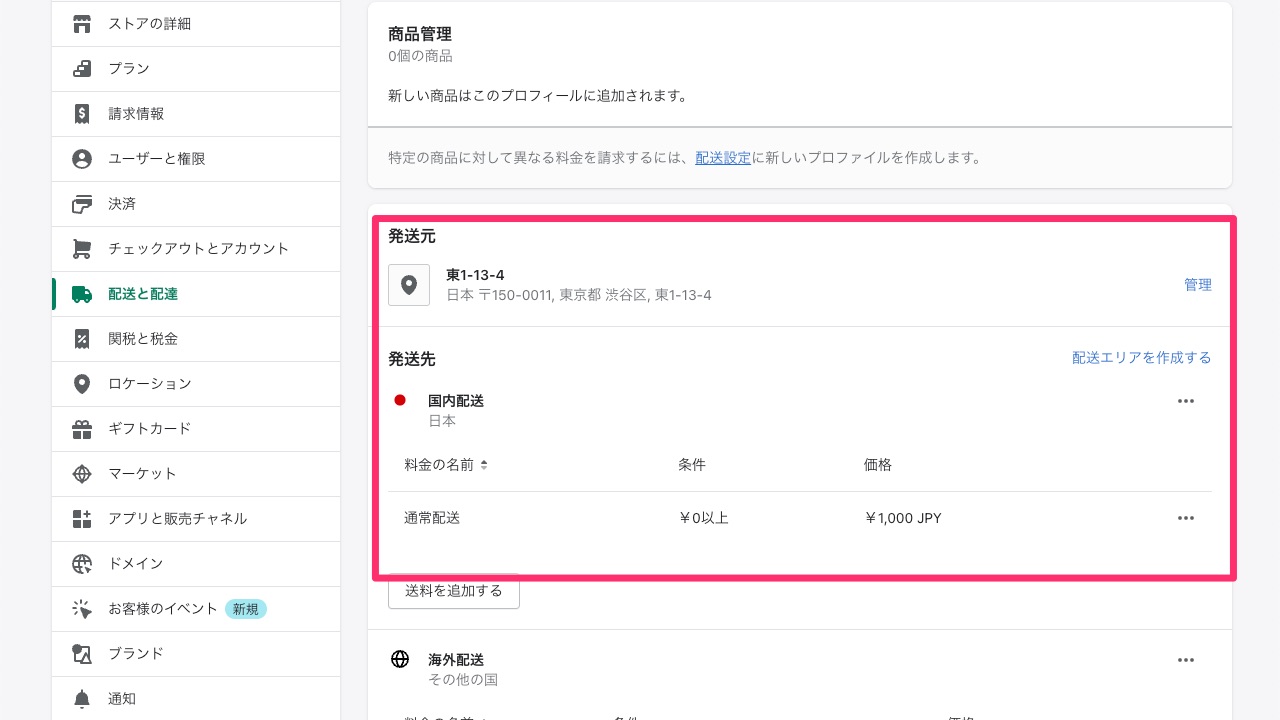Screen dimensions: 1280x720
Task: Open ドメイン settings
Action: point(196,564)
